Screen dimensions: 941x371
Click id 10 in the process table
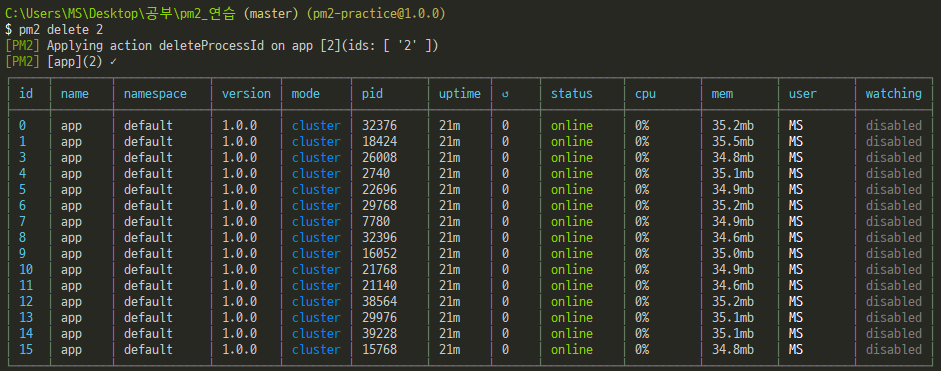point(26,270)
